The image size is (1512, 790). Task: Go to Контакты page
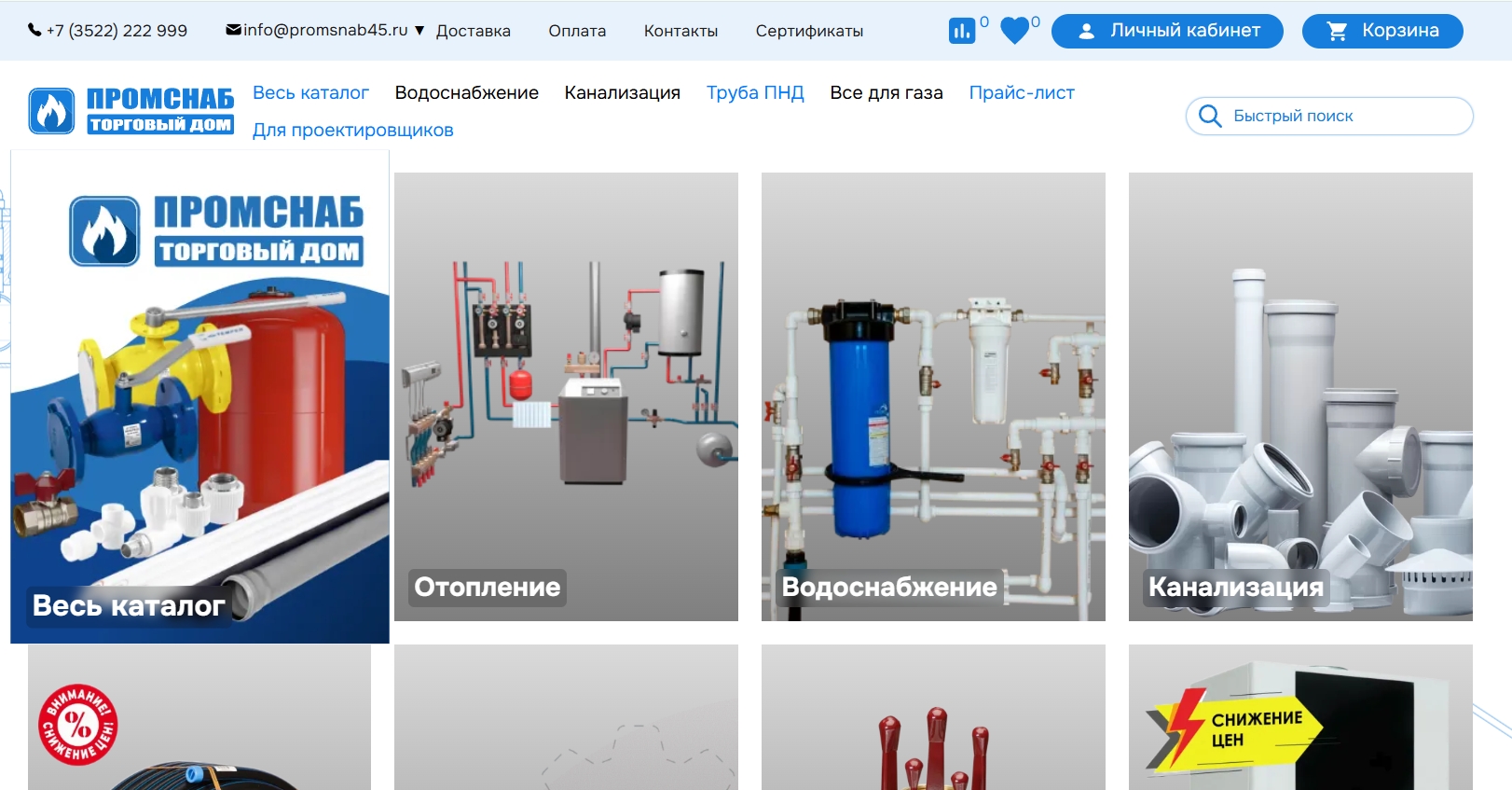680,31
